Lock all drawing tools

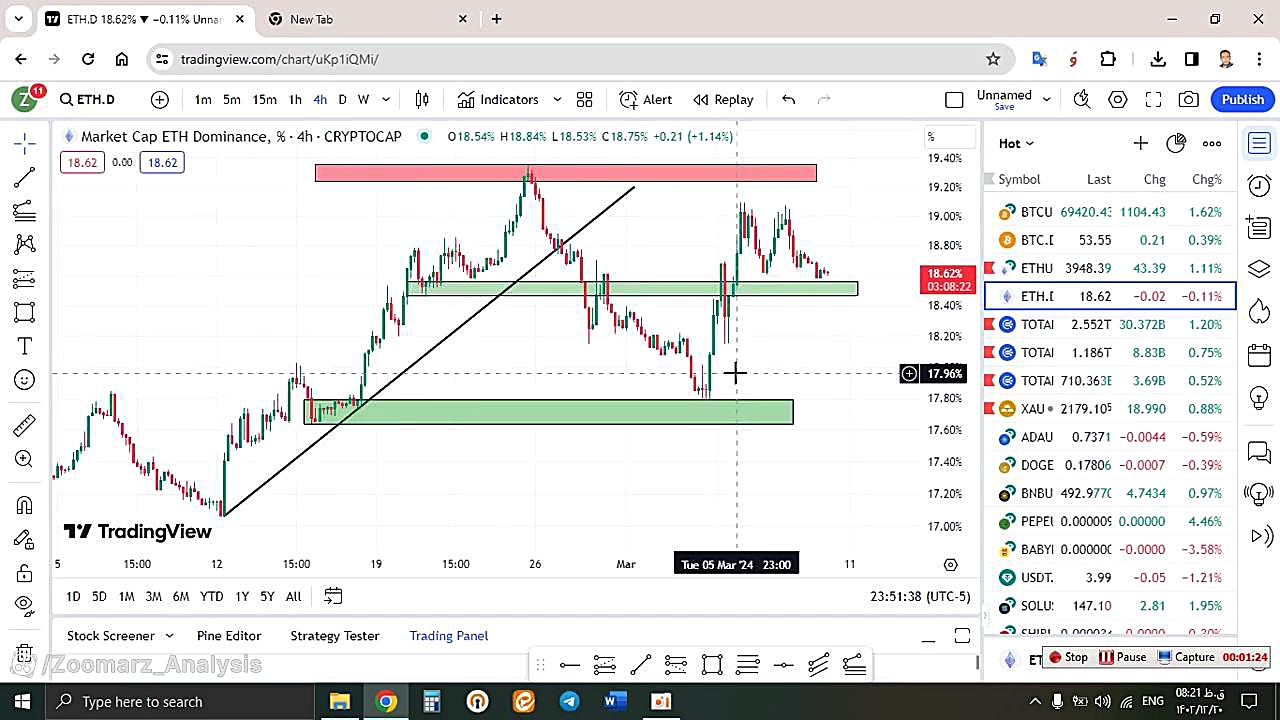coord(25,573)
